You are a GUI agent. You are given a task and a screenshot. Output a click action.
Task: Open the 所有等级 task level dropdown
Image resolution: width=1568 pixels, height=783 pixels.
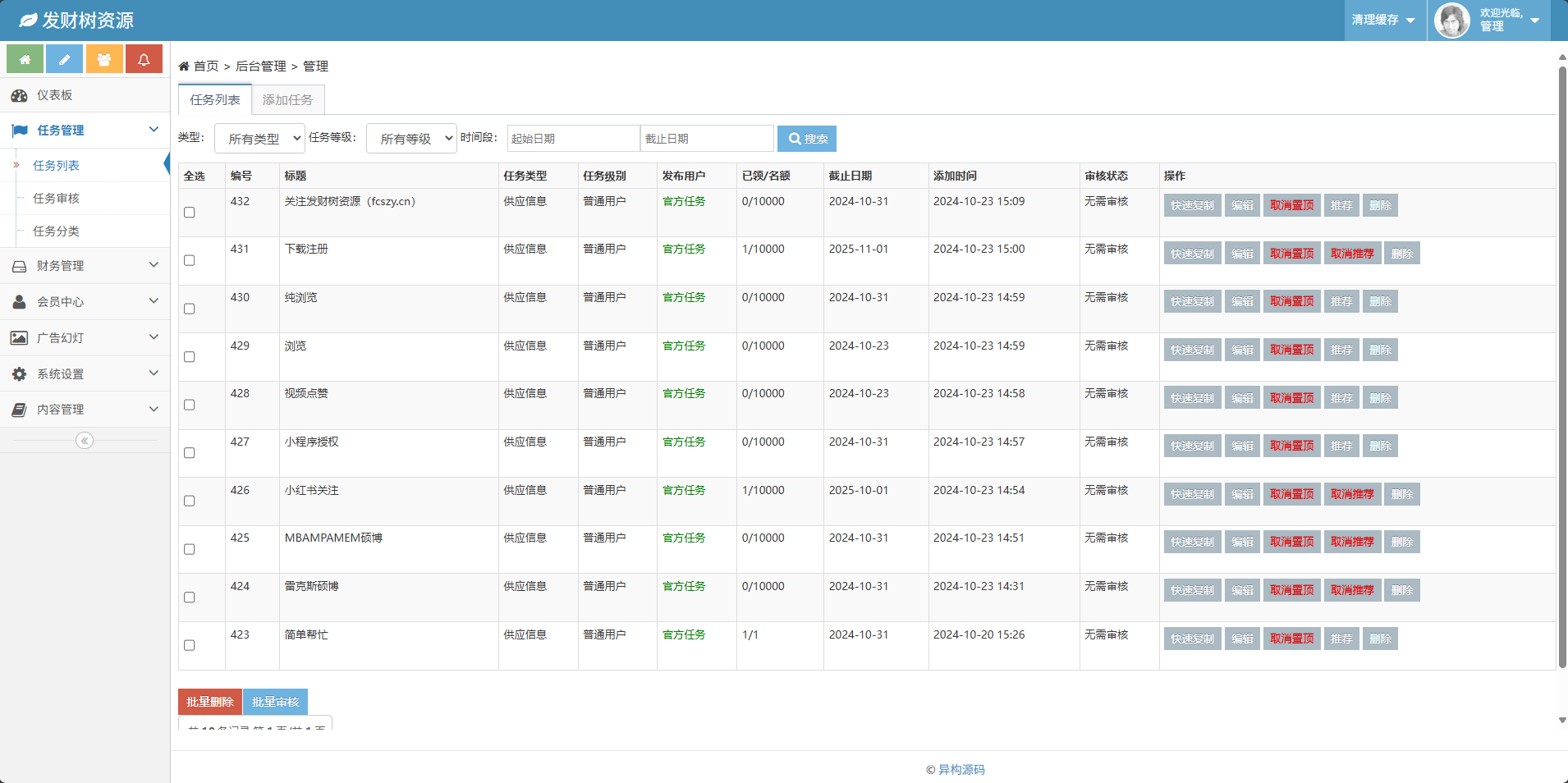pos(411,139)
